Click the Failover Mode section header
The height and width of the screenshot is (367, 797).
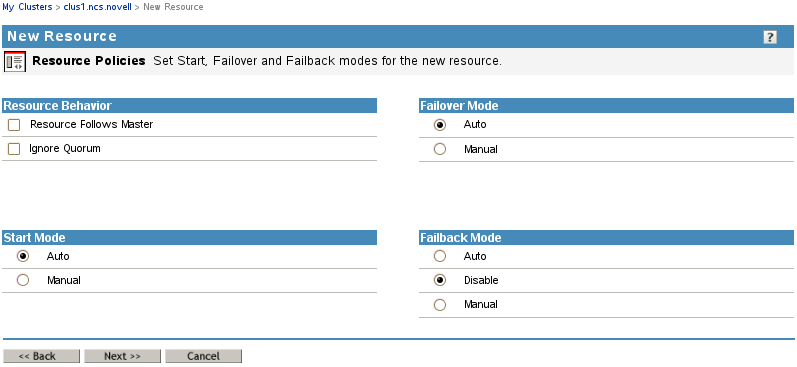(606, 106)
